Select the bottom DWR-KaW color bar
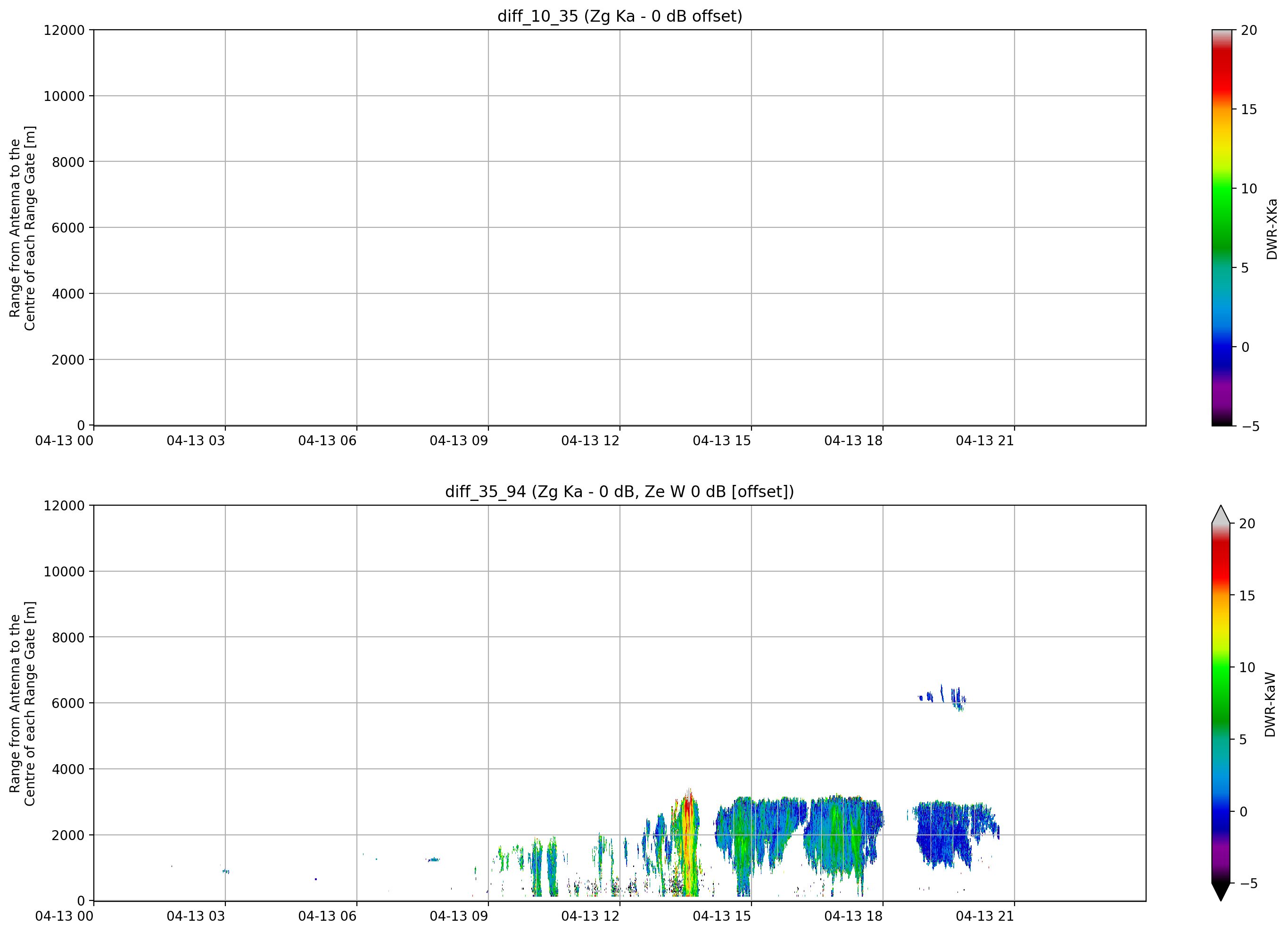This screenshot has width=1288, height=933. [1221, 703]
